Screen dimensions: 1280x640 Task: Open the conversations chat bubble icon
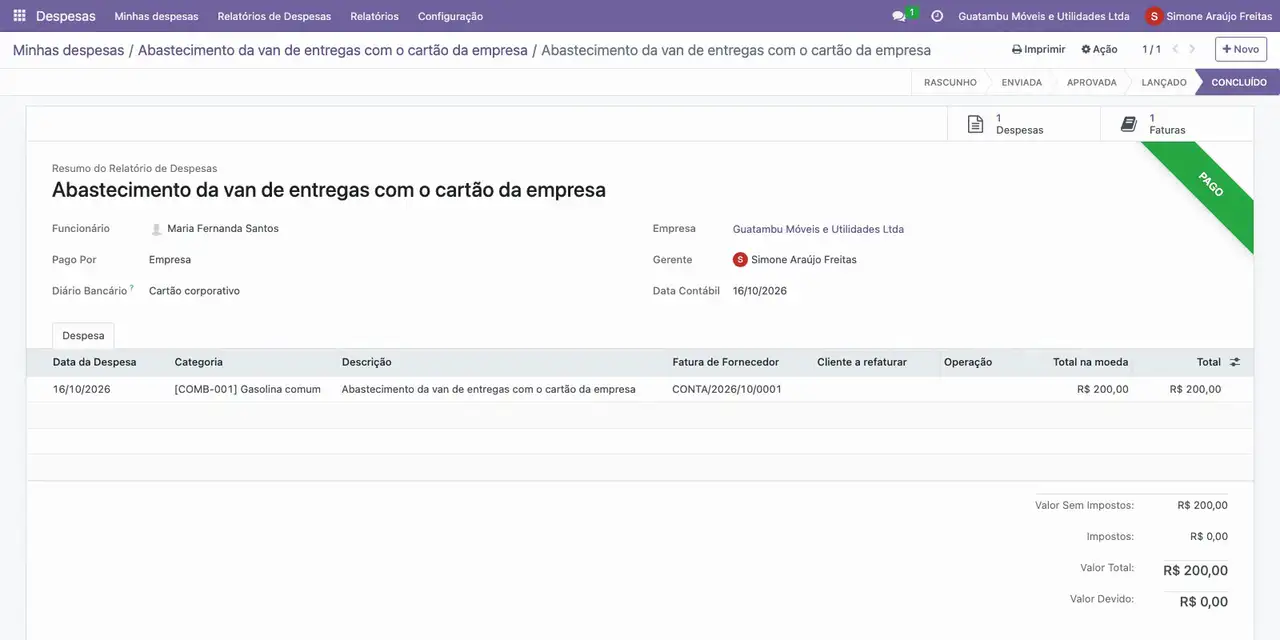click(x=899, y=16)
